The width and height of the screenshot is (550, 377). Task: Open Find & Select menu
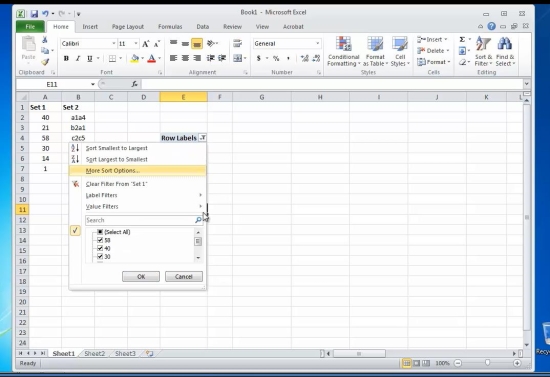click(x=505, y=51)
